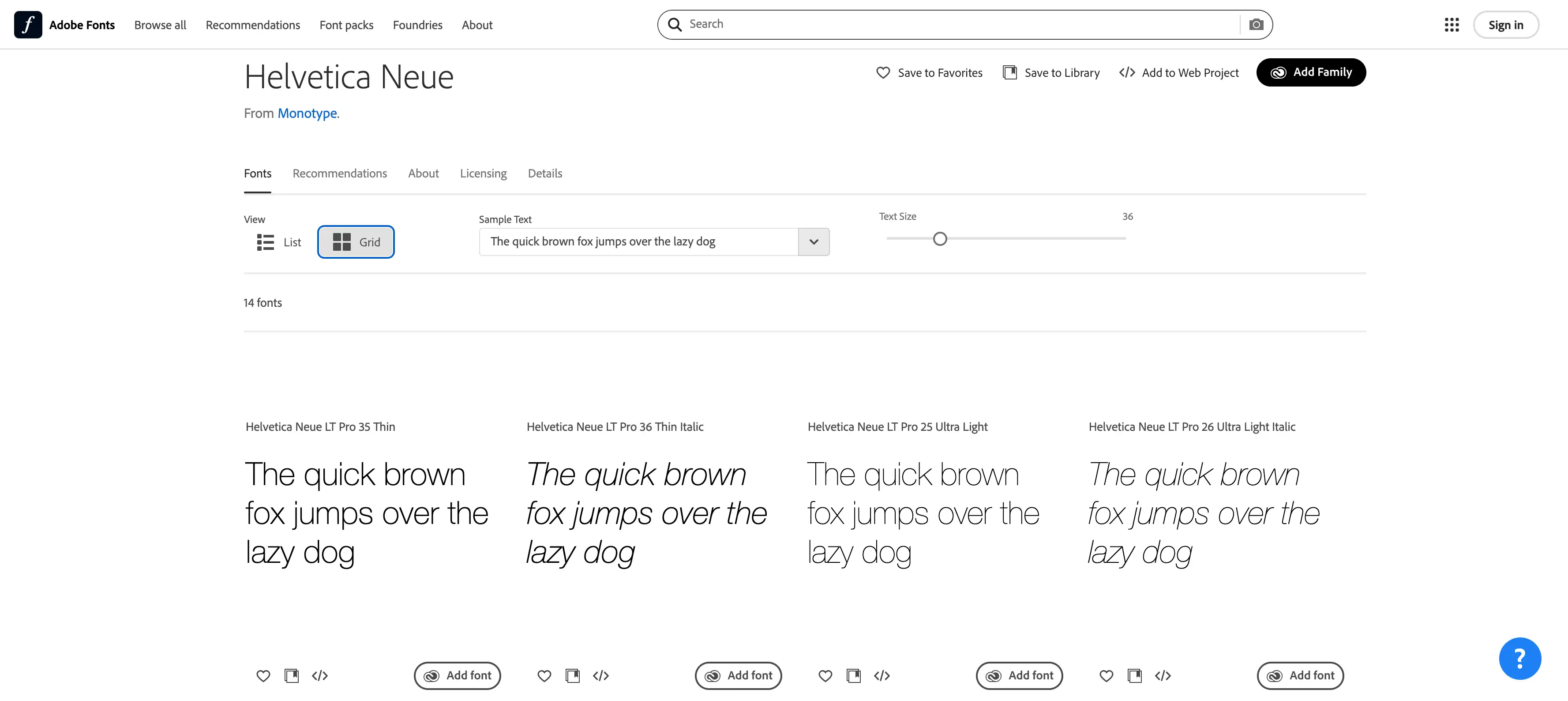Click the Adobe Fonts wordmark text
The width and height of the screenshot is (1568, 701).
(82, 25)
